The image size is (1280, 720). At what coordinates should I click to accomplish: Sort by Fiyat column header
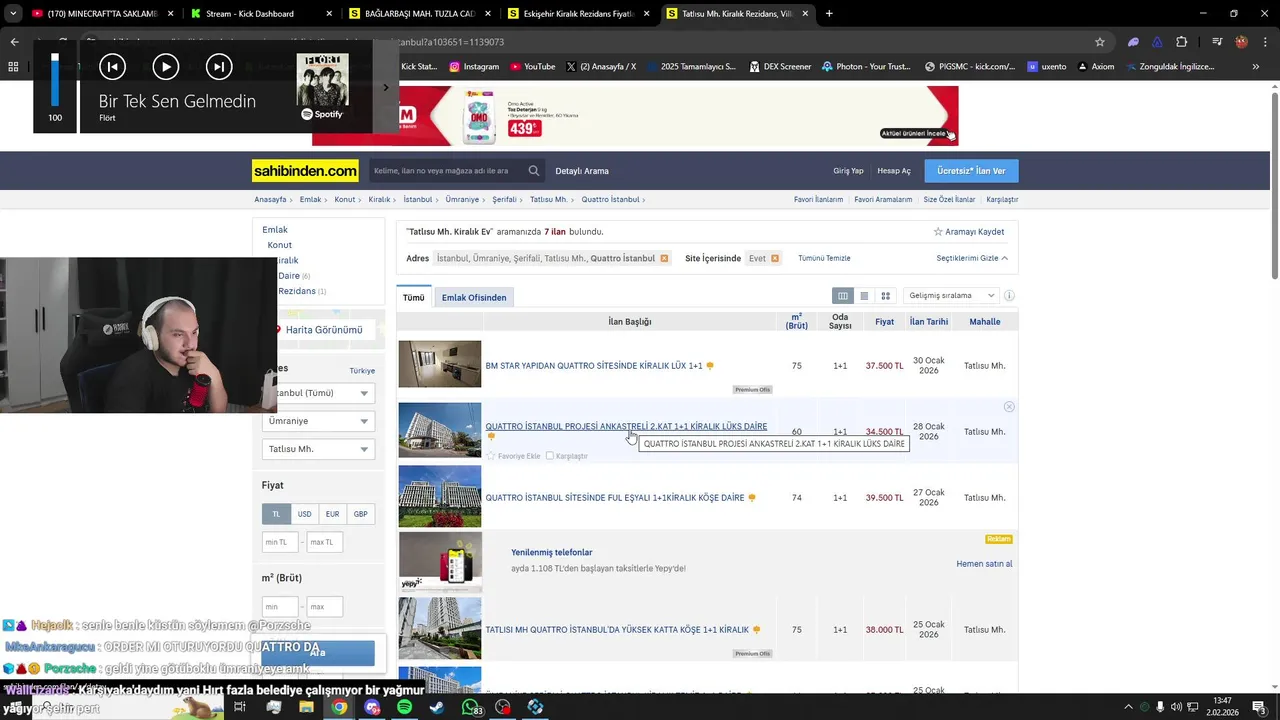tap(884, 322)
